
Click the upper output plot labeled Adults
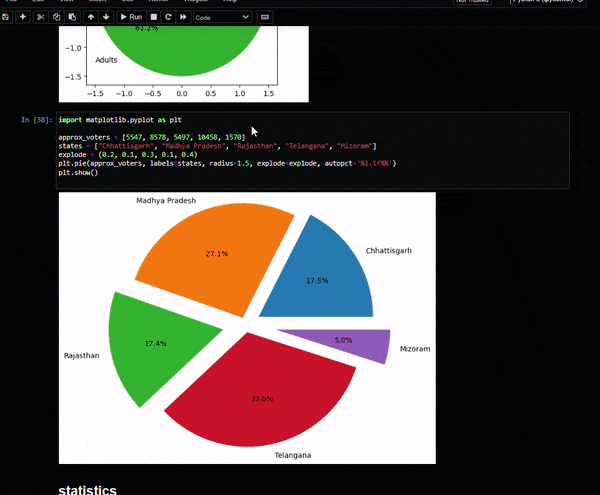(181, 60)
